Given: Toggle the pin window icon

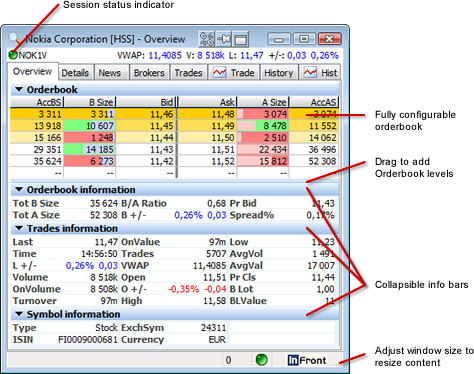Looking at the screenshot, I should coord(224,39).
